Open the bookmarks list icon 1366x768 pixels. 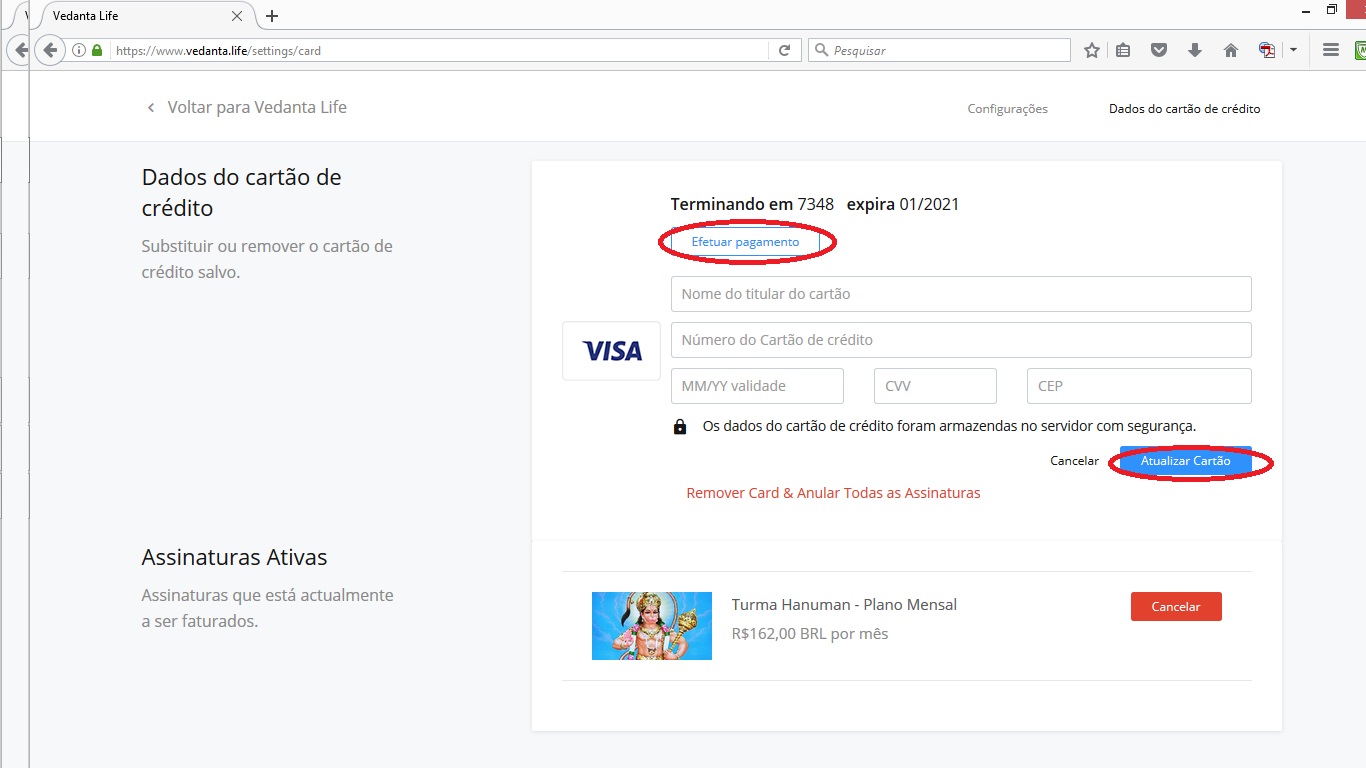coord(1124,50)
